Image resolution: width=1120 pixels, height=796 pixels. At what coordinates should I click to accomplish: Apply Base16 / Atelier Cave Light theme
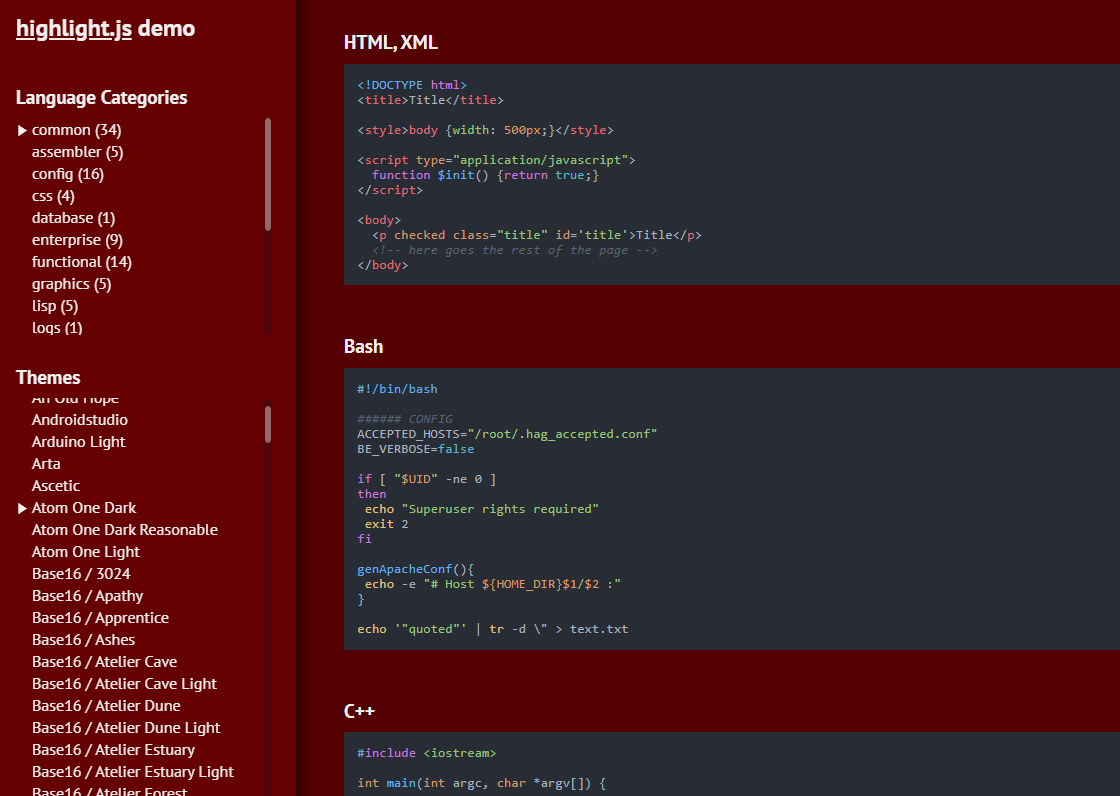124,685
